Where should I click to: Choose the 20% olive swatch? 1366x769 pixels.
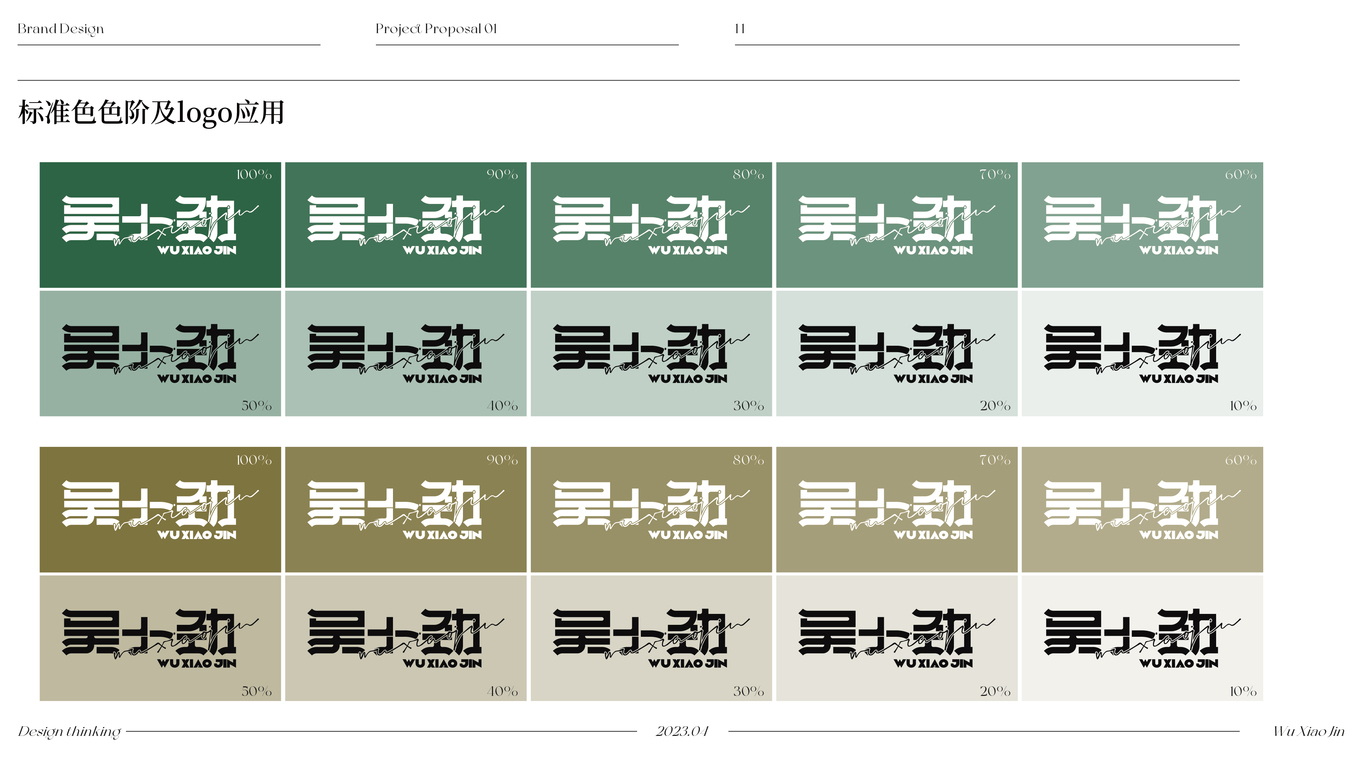[897, 638]
